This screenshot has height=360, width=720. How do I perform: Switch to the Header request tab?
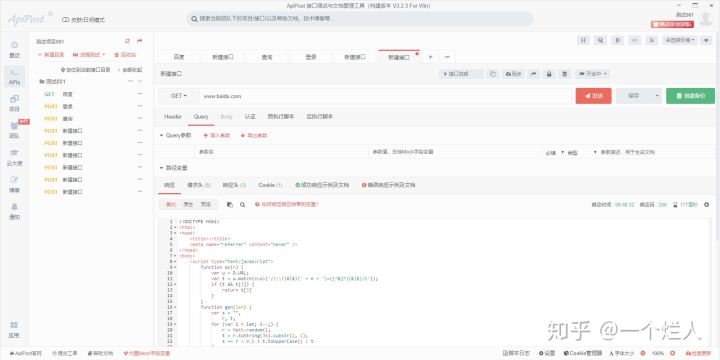173,117
